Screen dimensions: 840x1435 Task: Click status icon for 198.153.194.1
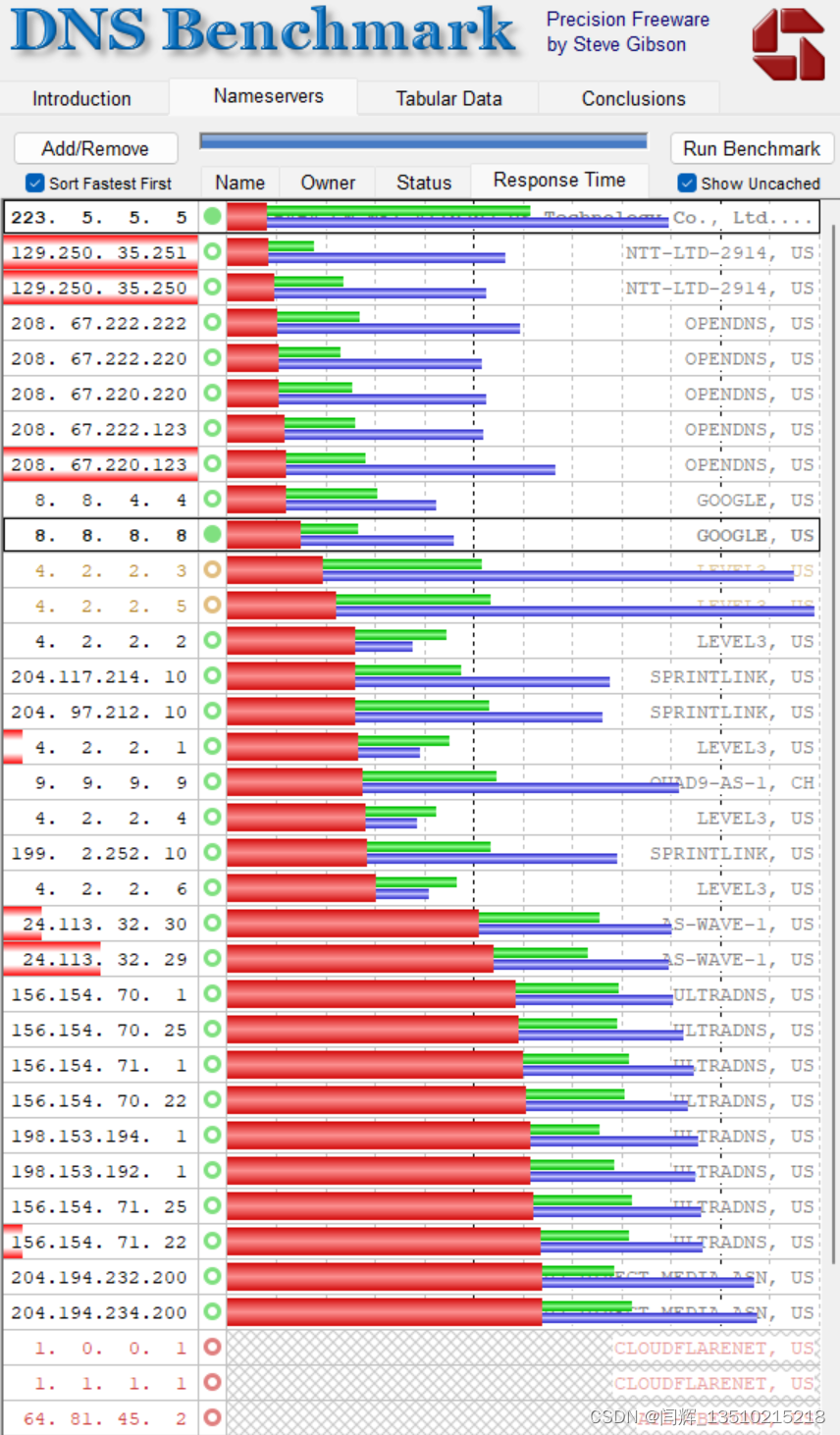[212, 1135]
